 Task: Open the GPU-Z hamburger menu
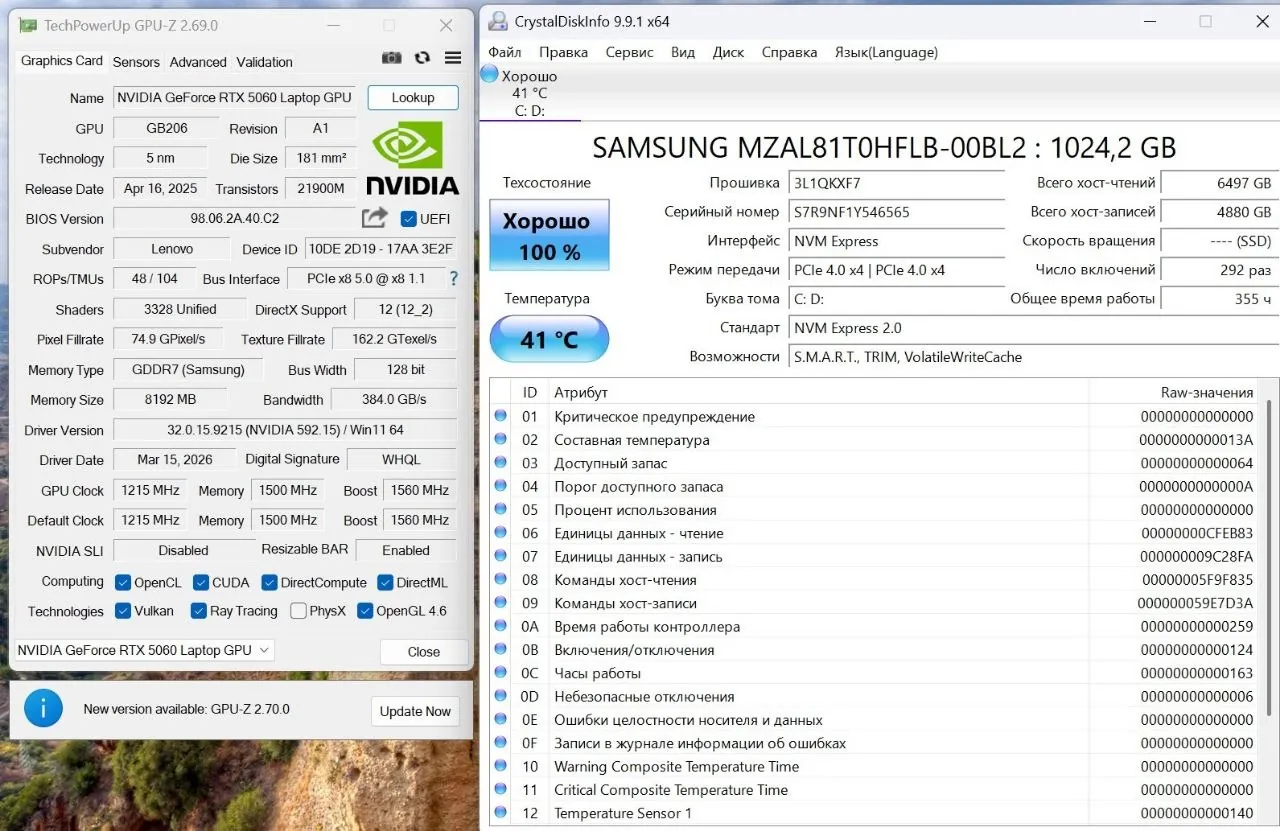coord(453,59)
